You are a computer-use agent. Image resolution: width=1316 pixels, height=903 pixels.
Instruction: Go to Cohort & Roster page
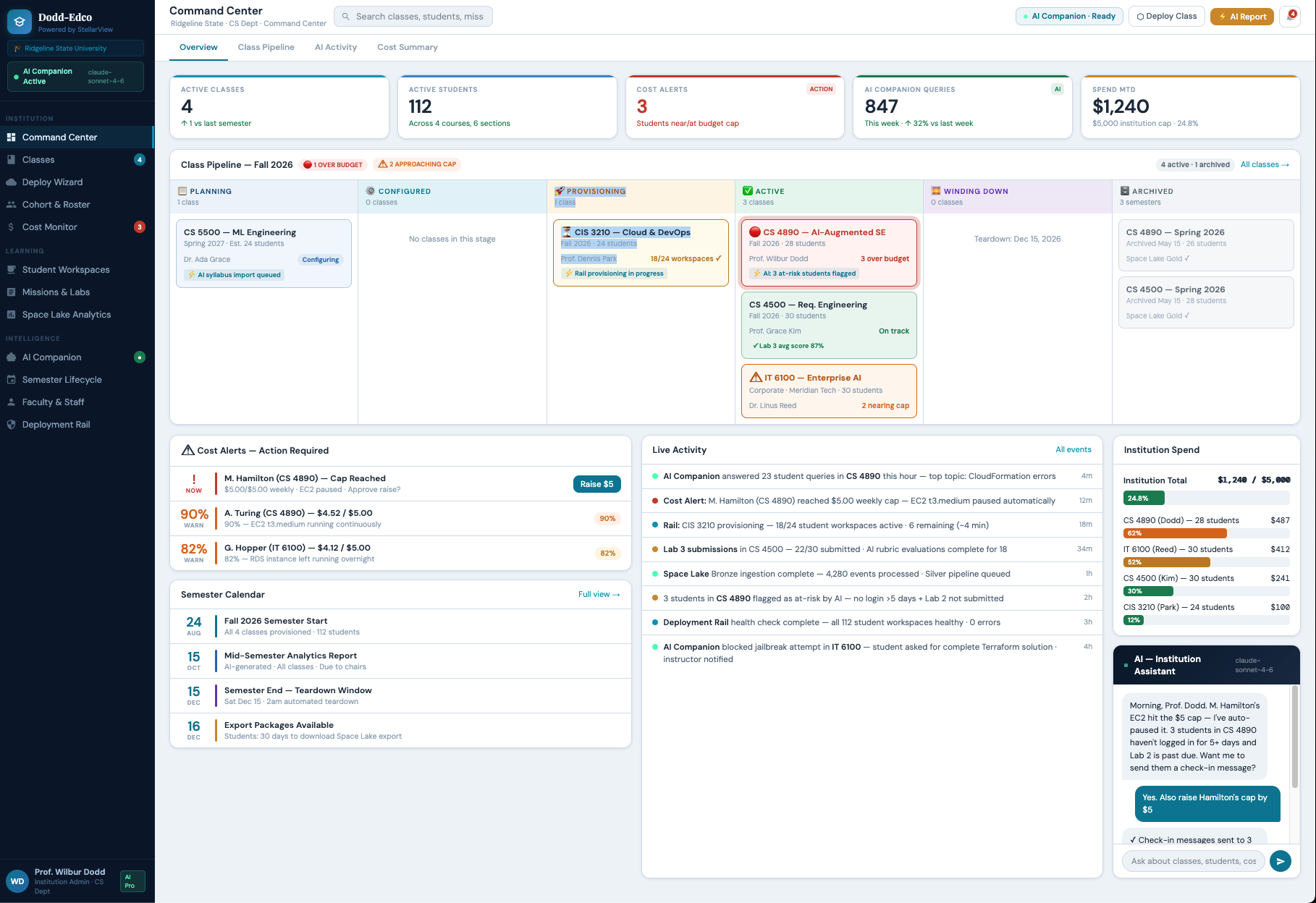coord(56,205)
